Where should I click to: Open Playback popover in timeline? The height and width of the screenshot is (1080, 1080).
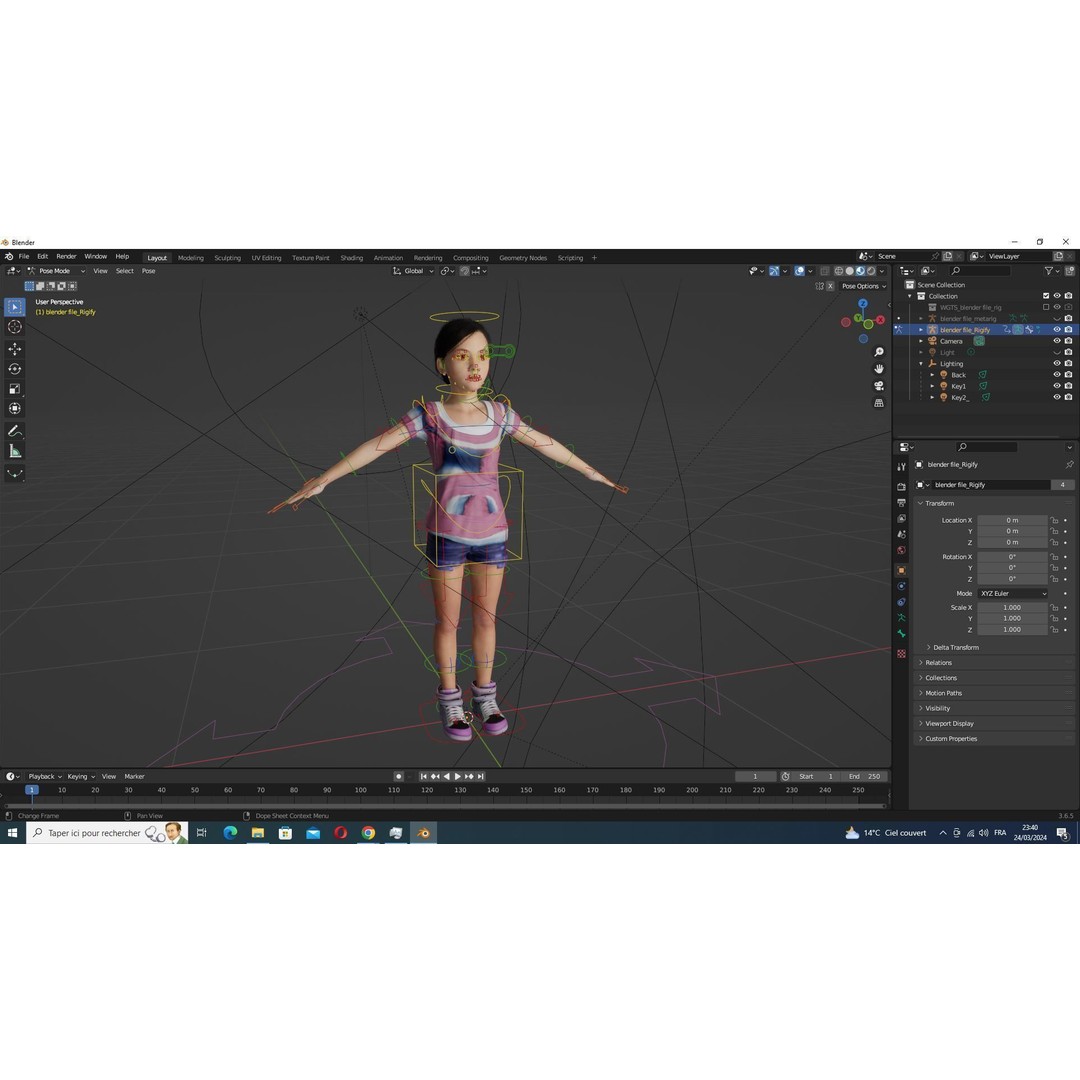click(45, 777)
